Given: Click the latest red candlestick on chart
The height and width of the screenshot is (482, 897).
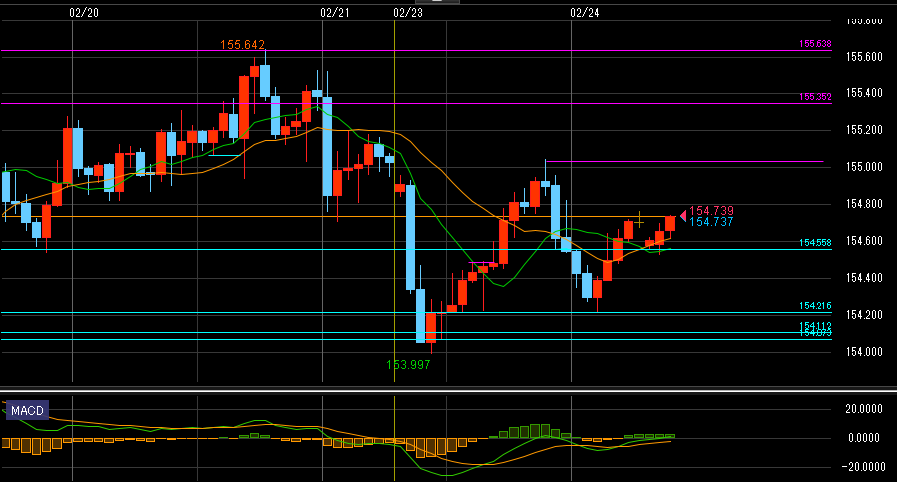Looking at the screenshot, I should click(670, 224).
